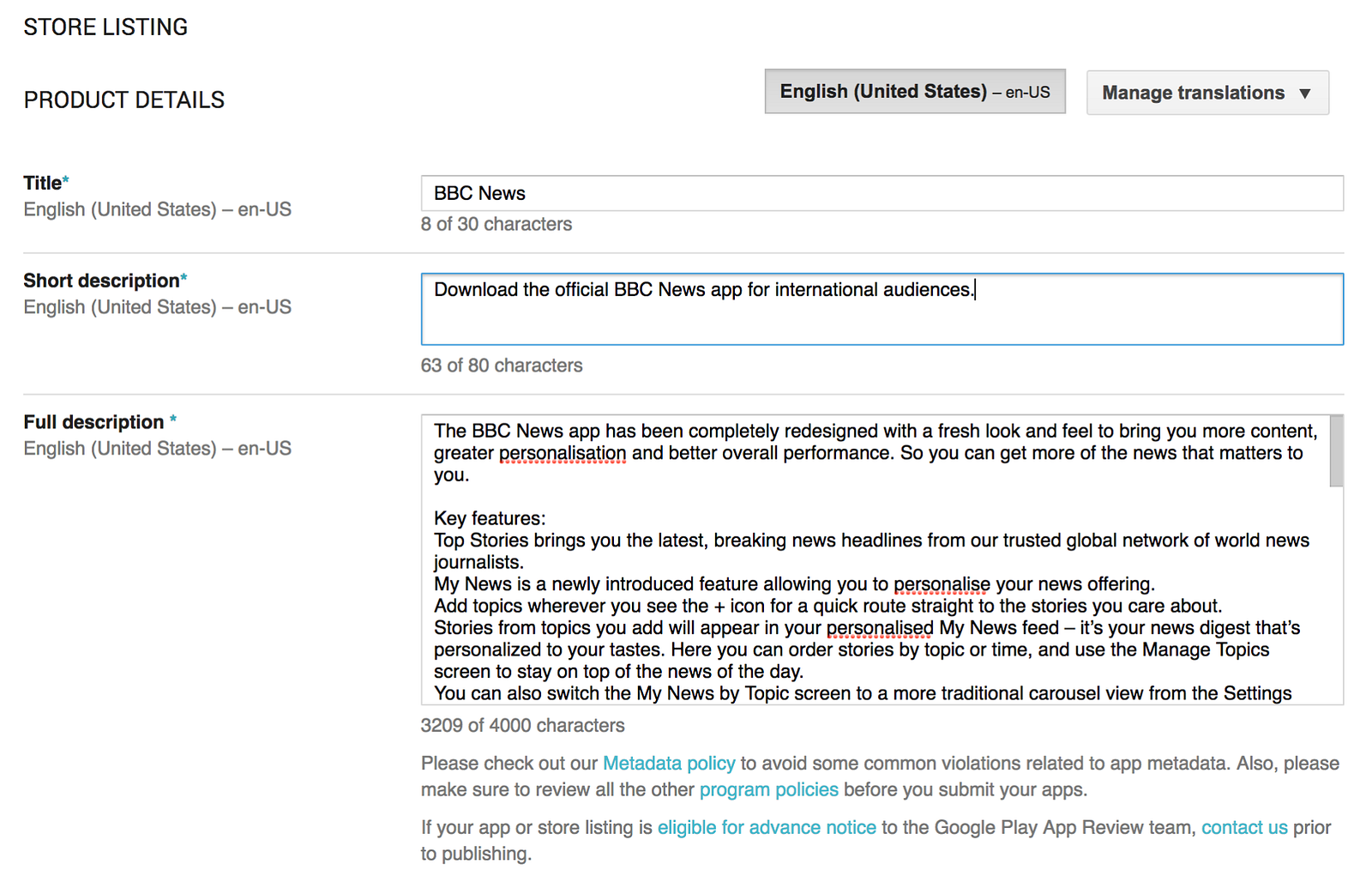The image size is (1372, 882).
Task: Open the Manage translations dropdown
Action: click(x=1207, y=93)
